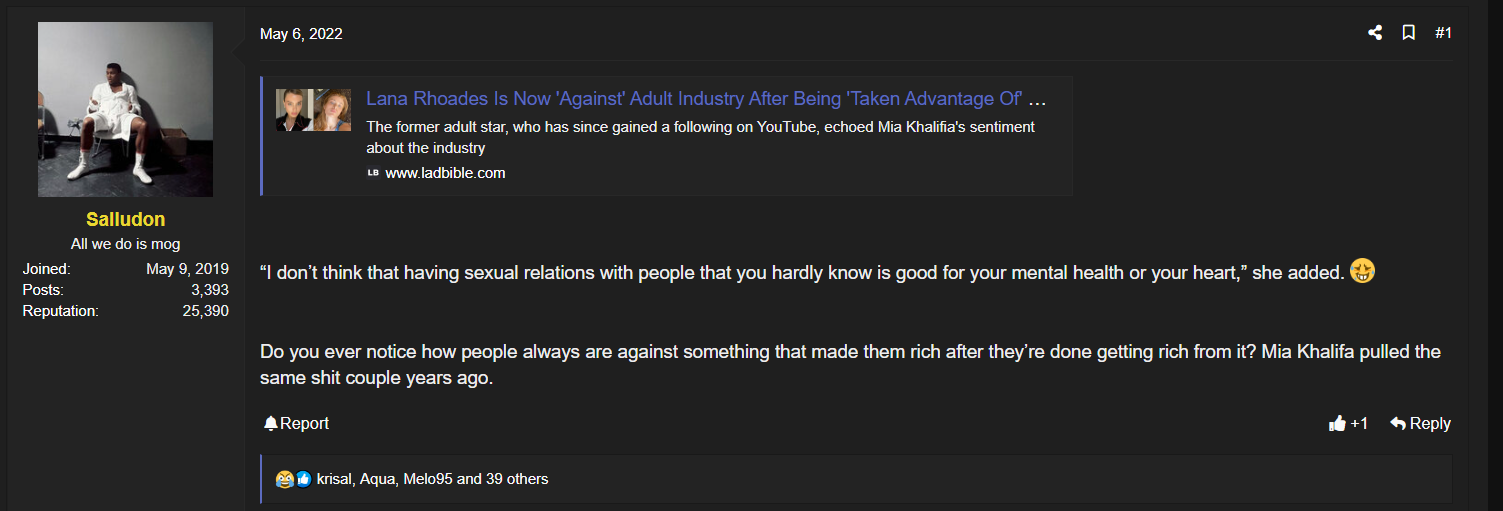Open the Lana Rhoades article title link
Viewport: 1503px width, 511px height.
click(x=707, y=99)
